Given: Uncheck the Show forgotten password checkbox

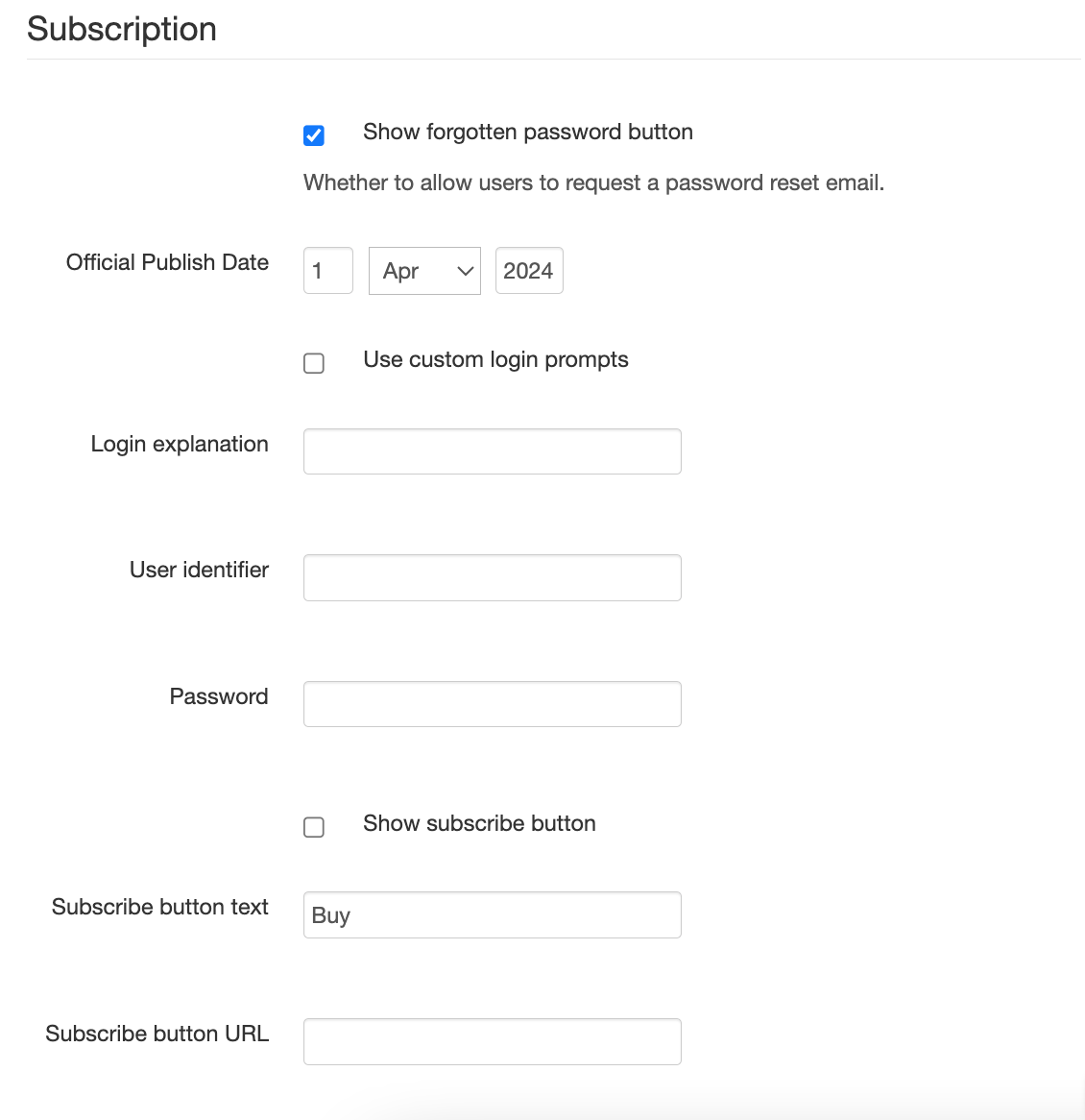Looking at the screenshot, I should point(314,135).
